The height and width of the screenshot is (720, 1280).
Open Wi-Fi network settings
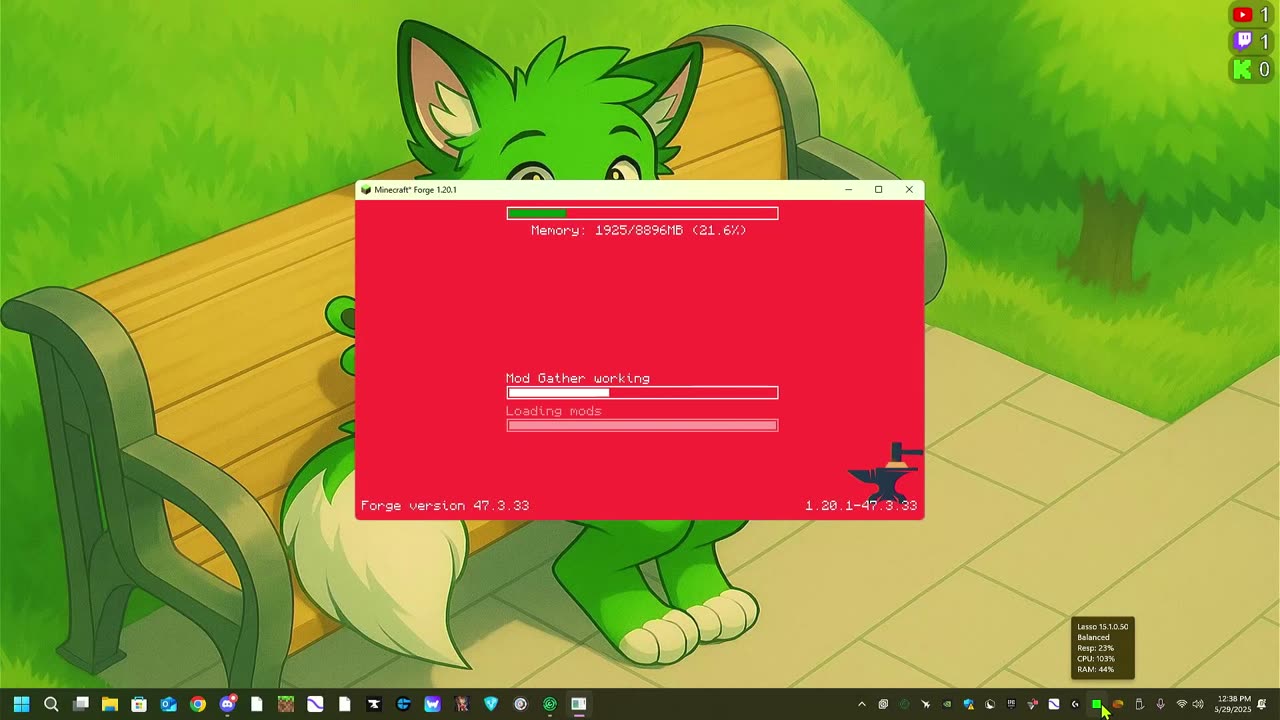1182,704
